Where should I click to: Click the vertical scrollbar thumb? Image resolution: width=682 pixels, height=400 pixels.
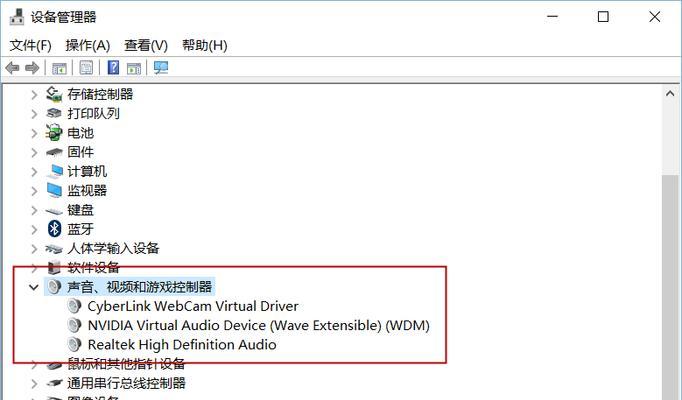(x=670, y=287)
